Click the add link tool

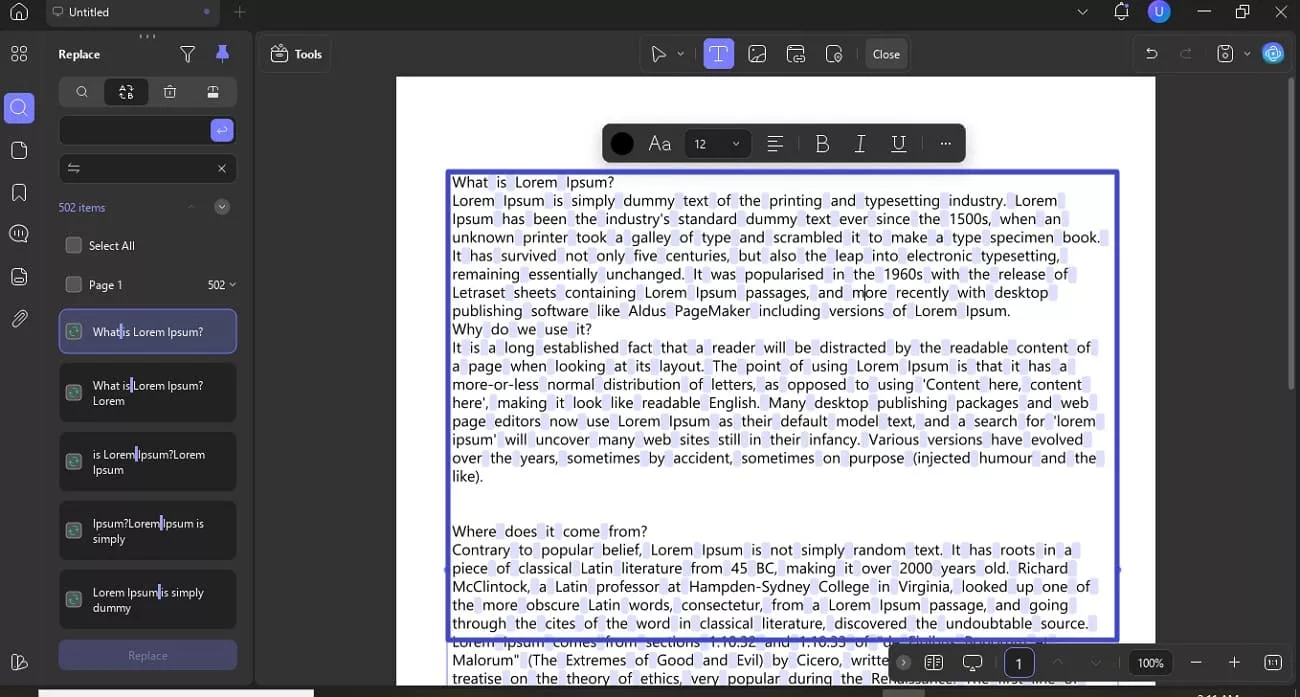tap(796, 53)
